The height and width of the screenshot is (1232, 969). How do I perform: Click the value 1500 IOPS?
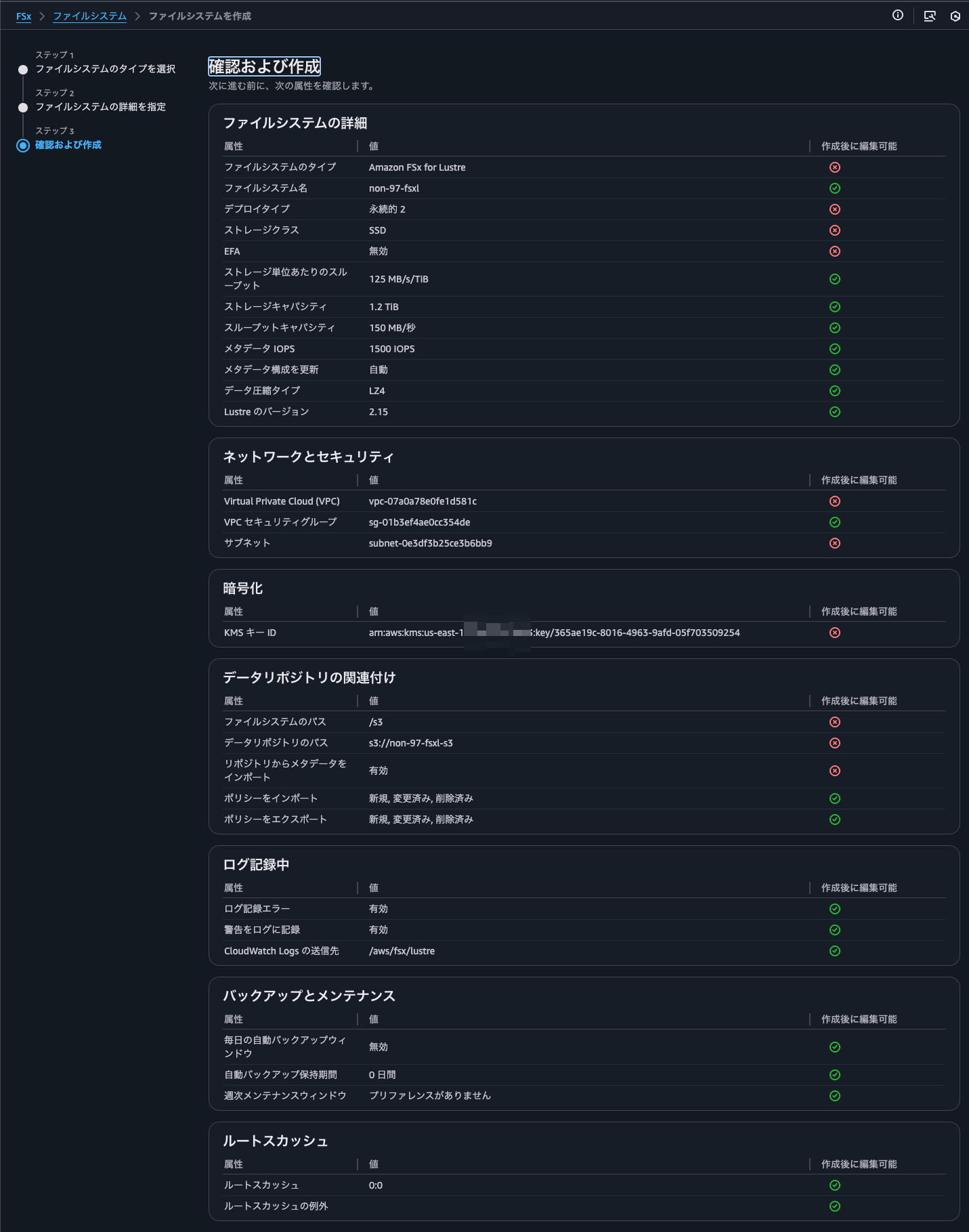coord(392,349)
